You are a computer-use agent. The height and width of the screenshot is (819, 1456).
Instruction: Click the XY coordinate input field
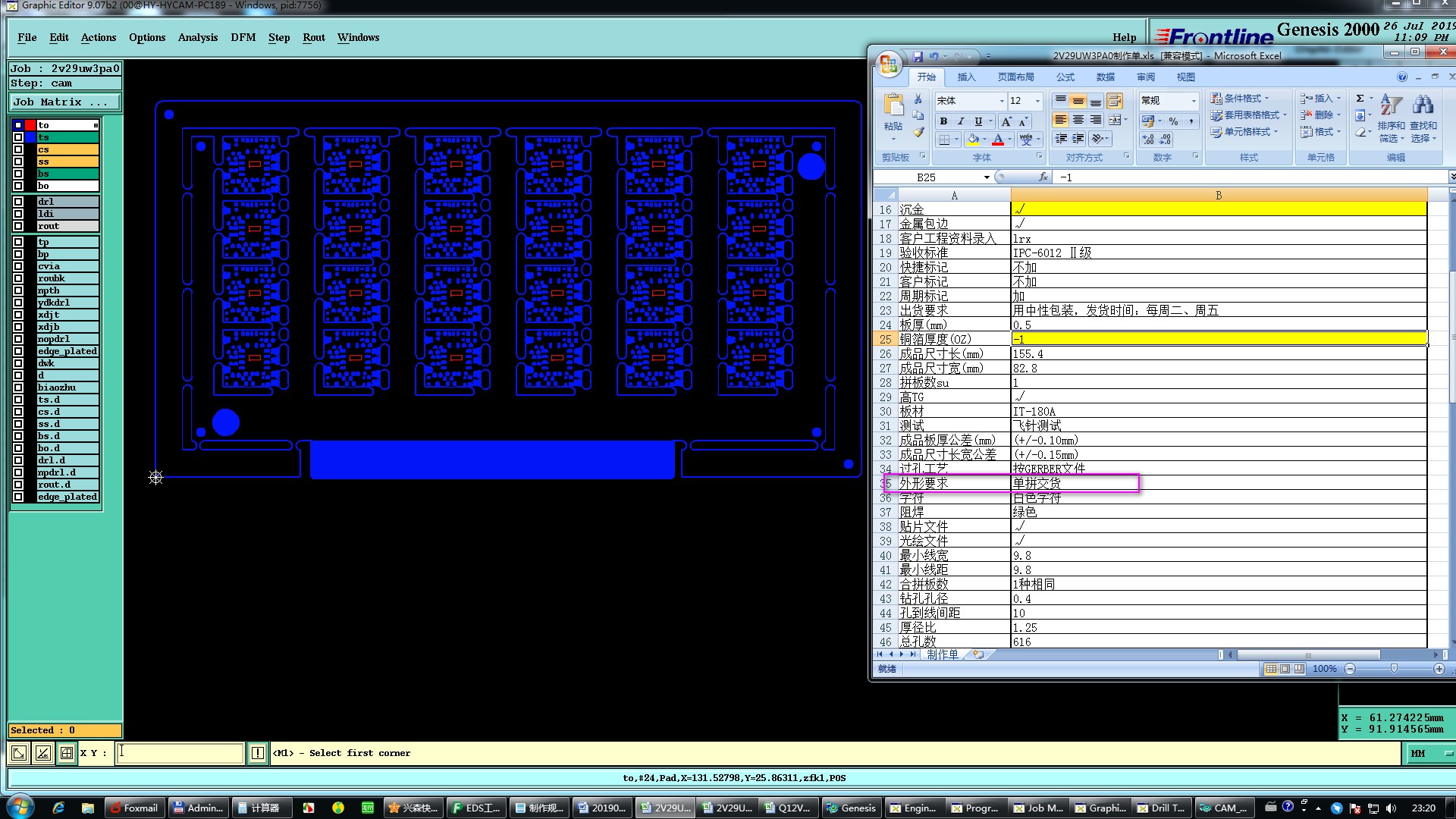[180, 753]
